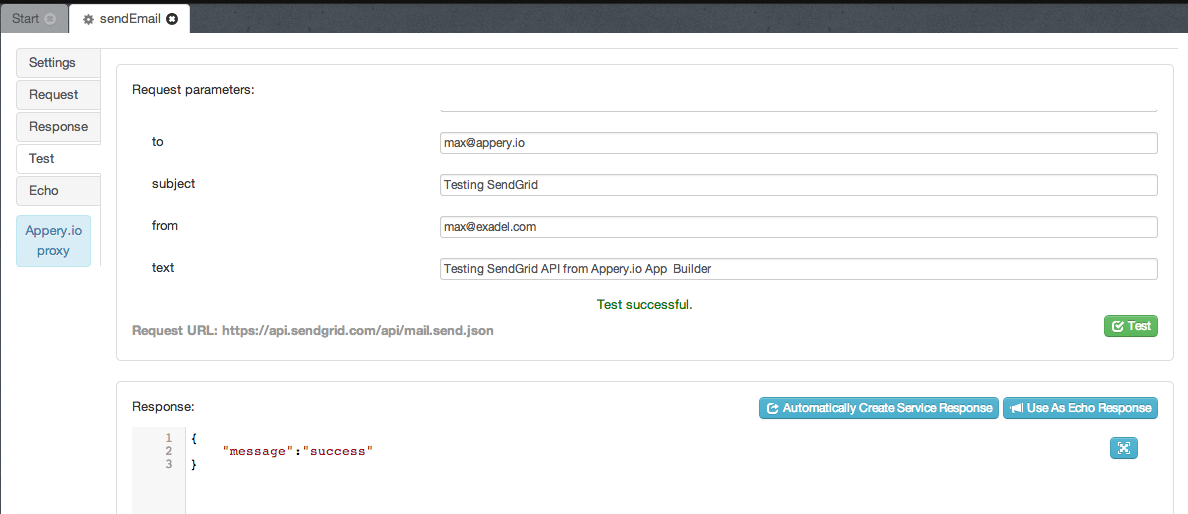Click the 'from' email input field
The height and width of the screenshot is (514, 1188).
point(798,227)
